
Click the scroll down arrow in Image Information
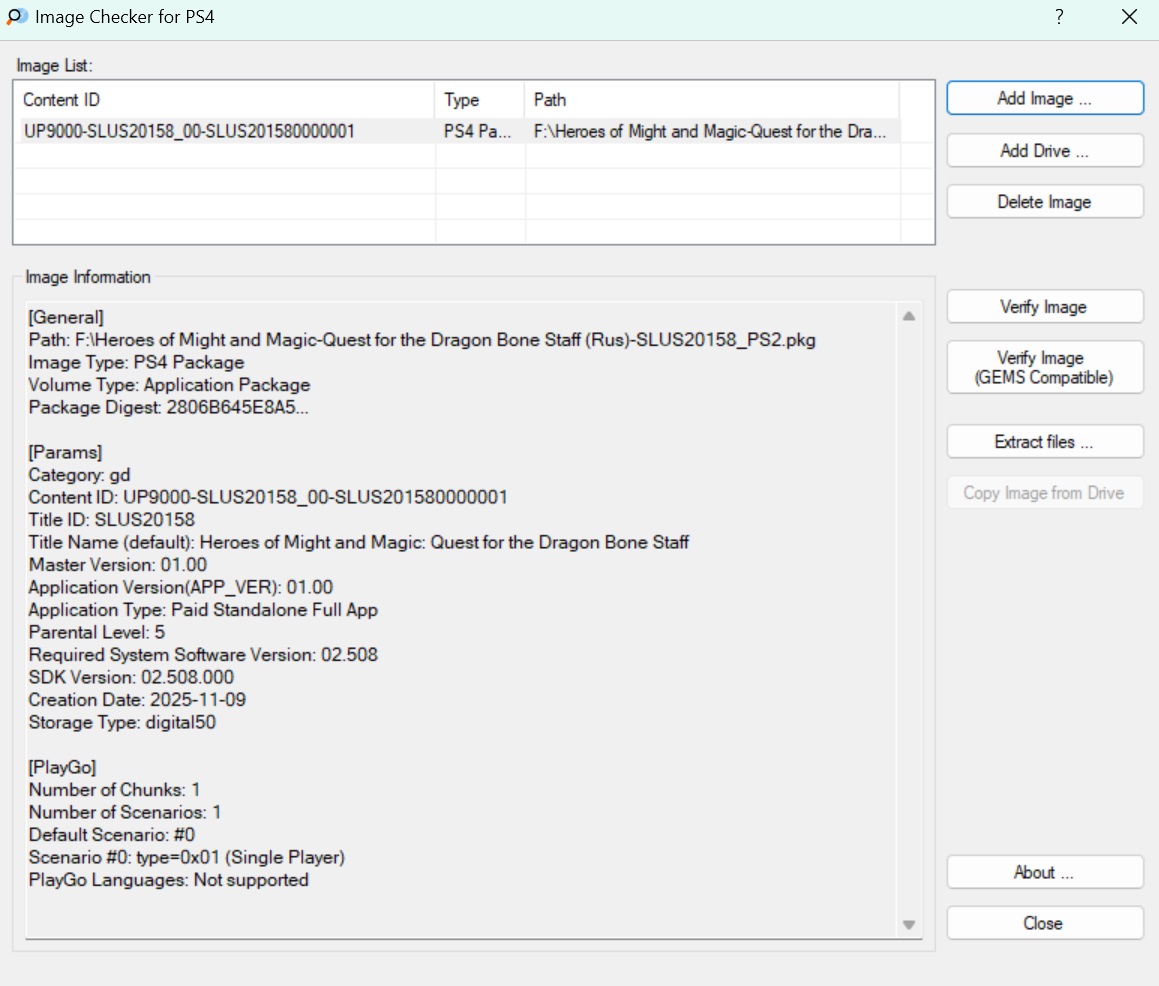click(909, 925)
